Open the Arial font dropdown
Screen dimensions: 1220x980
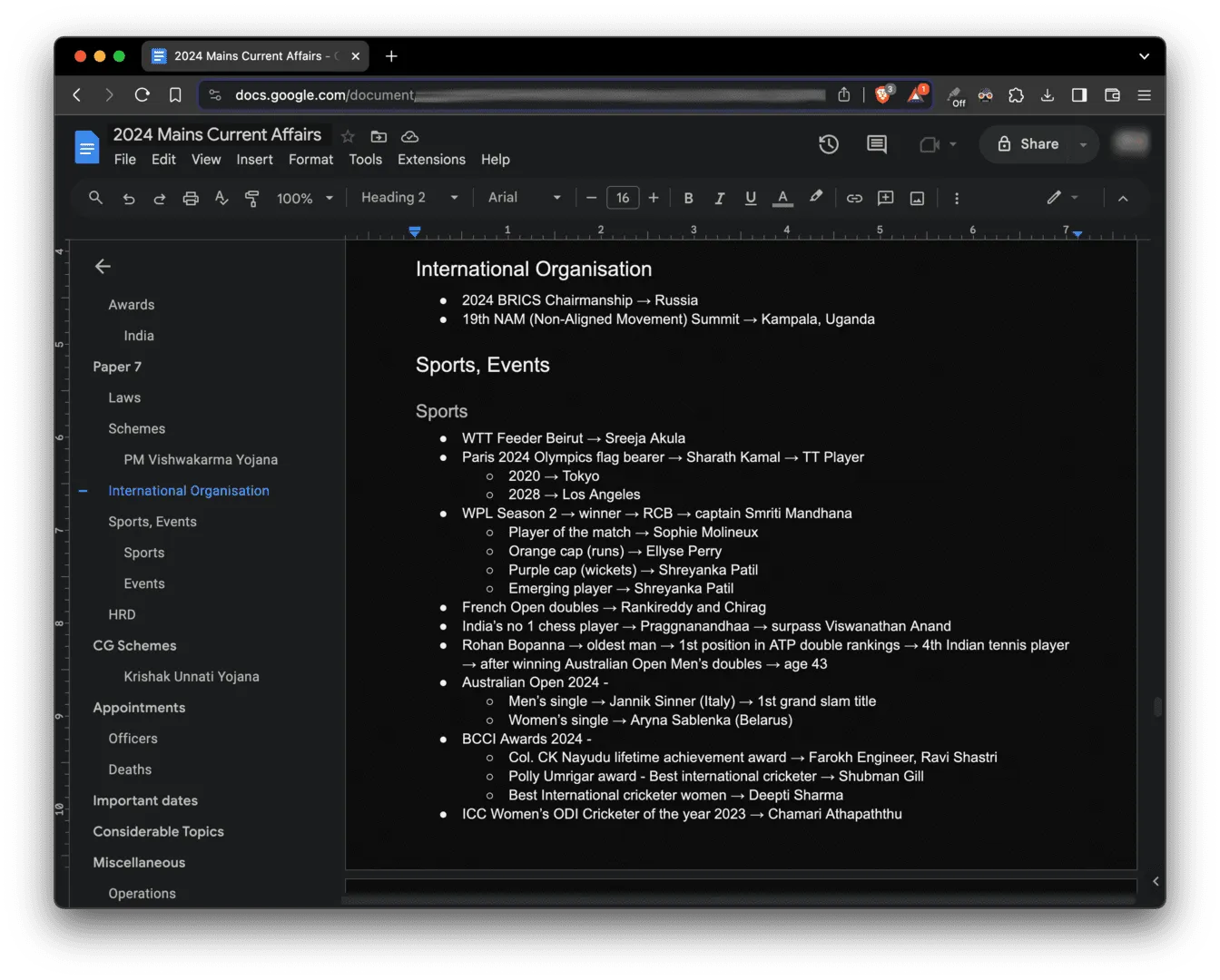(x=525, y=198)
